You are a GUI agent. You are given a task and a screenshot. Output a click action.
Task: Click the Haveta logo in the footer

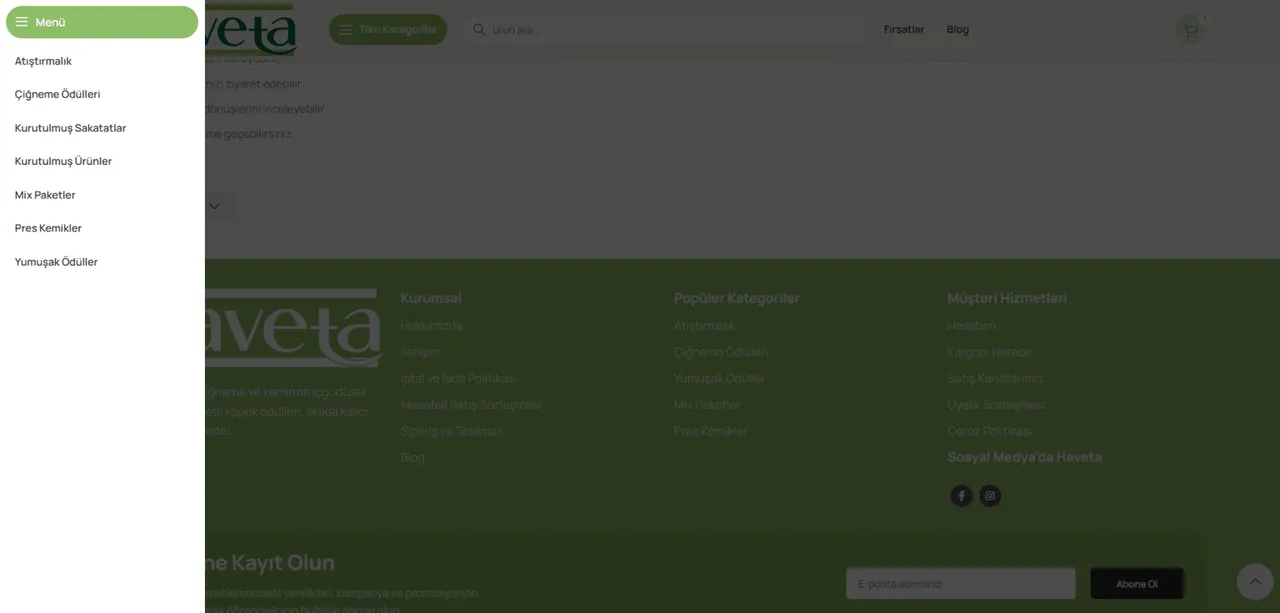coord(293,328)
